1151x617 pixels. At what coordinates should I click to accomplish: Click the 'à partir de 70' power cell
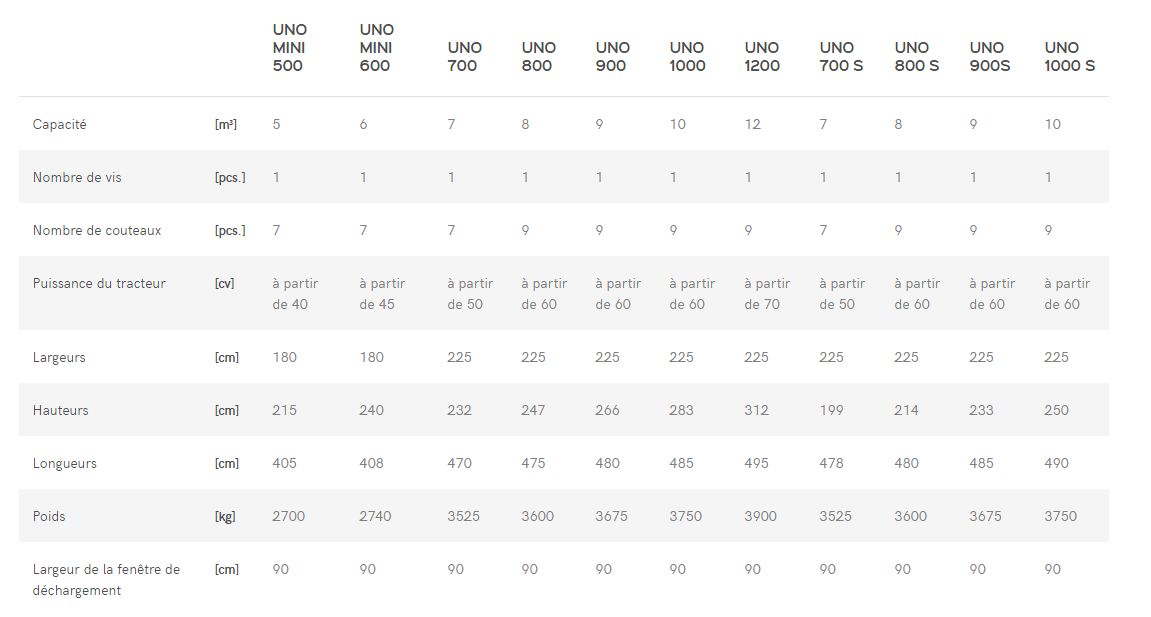pos(766,294)
